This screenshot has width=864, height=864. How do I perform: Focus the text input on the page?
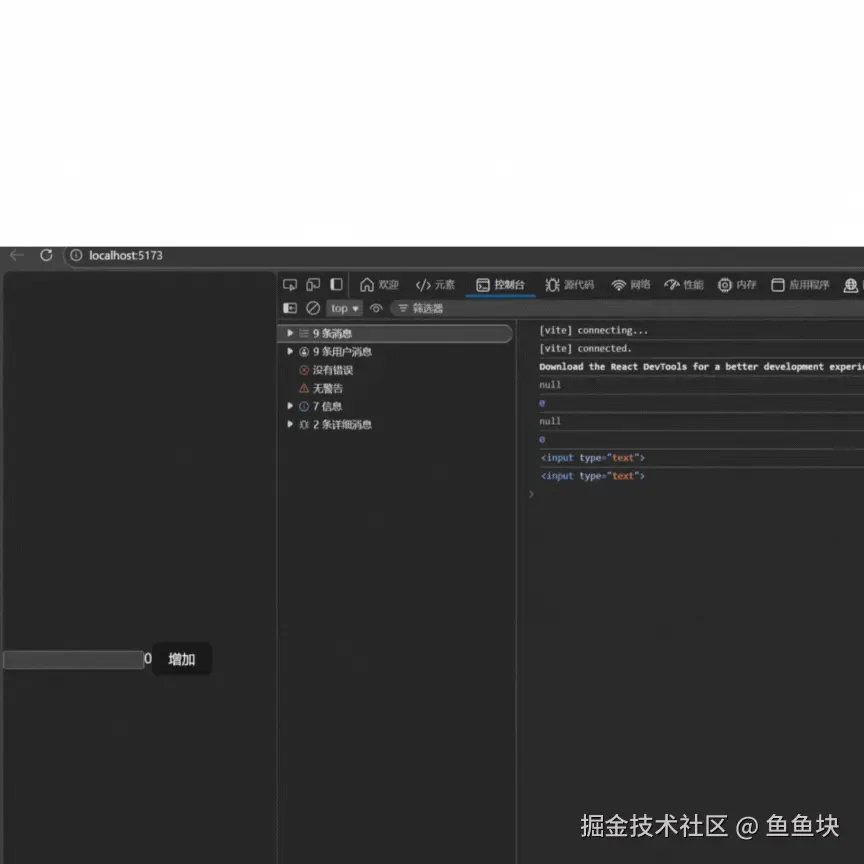coord(73,660)
